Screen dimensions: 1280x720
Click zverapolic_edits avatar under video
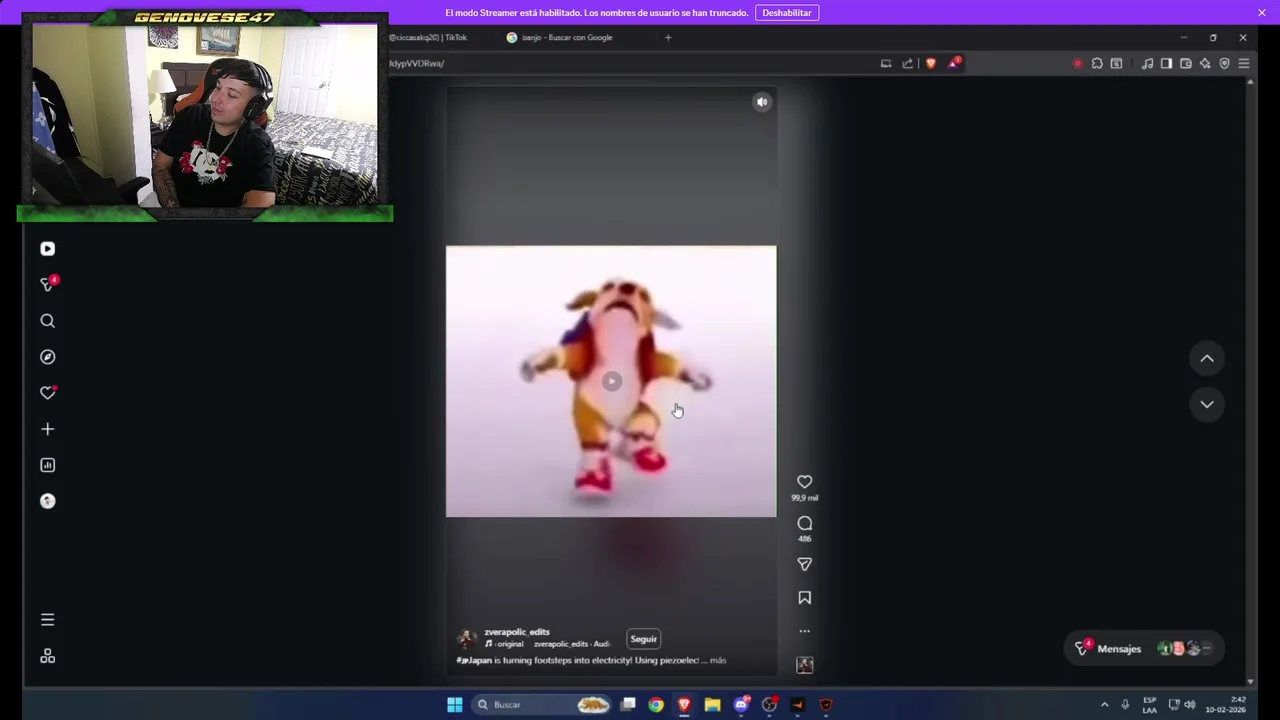pos(466,639)
